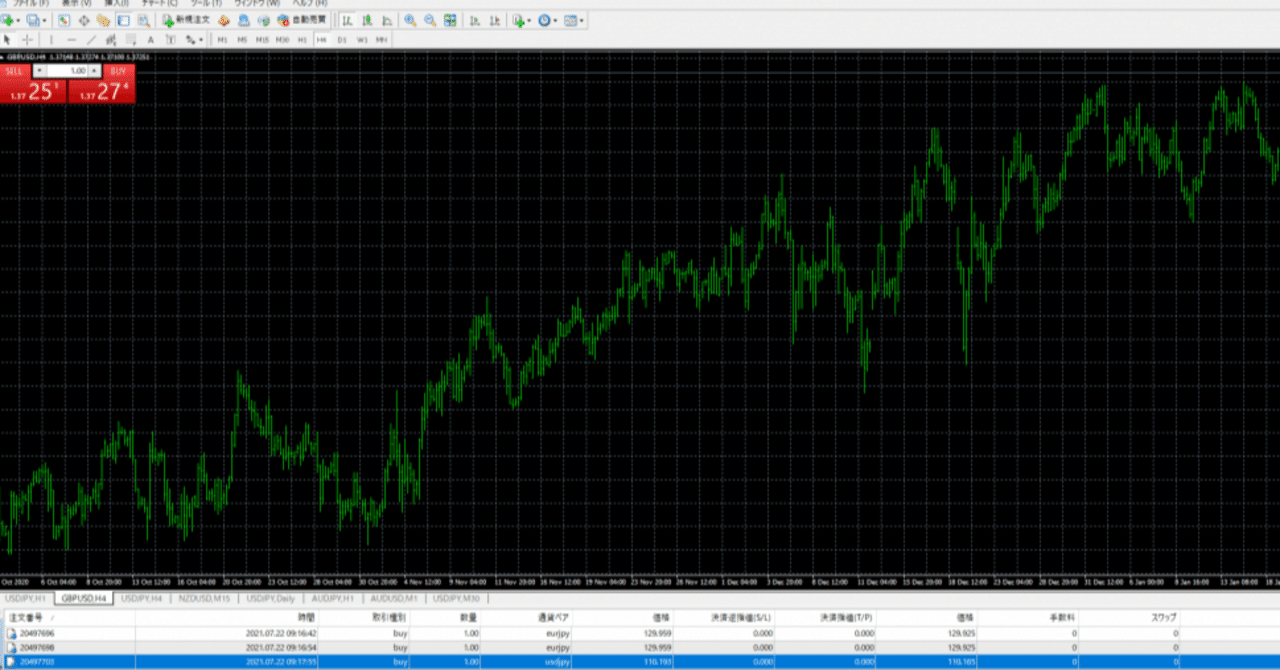The height and width of the screenshot is (670, 1280).
Task: Select the horizontal line drawing tool
Action: pos(71,39)
